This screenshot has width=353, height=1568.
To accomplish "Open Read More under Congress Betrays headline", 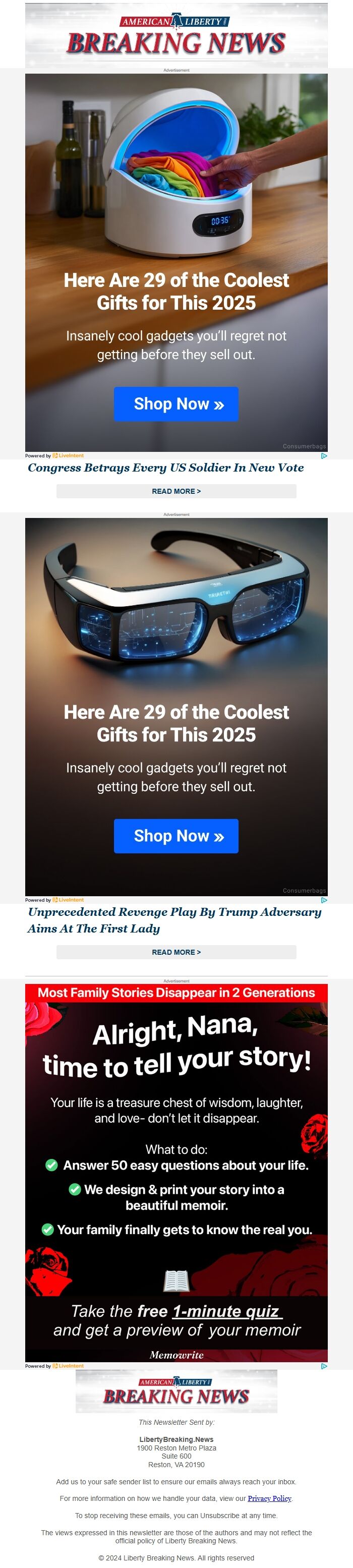I will pos(176,491).
